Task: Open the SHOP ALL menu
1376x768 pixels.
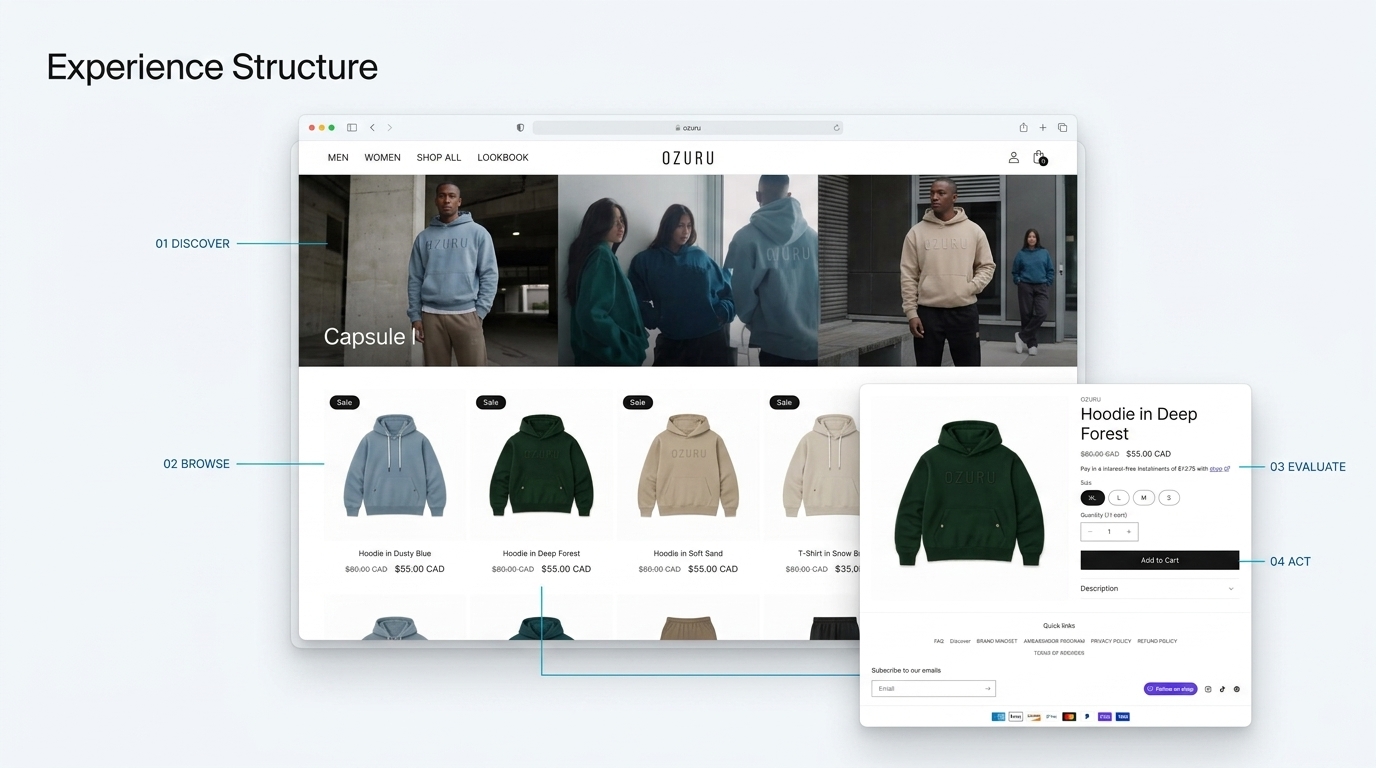Action: click(439, 158)
